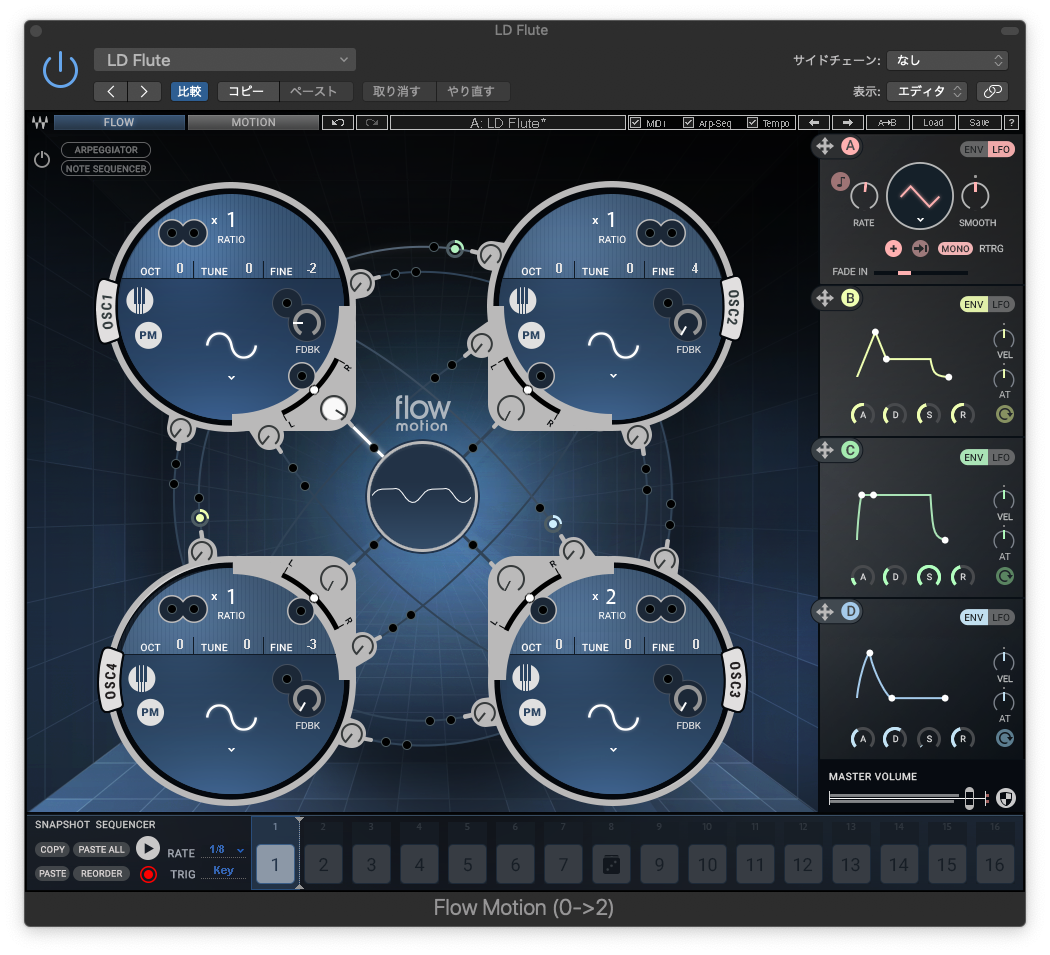This screenshot has height=955, width=1050.
Task: Toggle the plugin power button
Action: point(60,70)
